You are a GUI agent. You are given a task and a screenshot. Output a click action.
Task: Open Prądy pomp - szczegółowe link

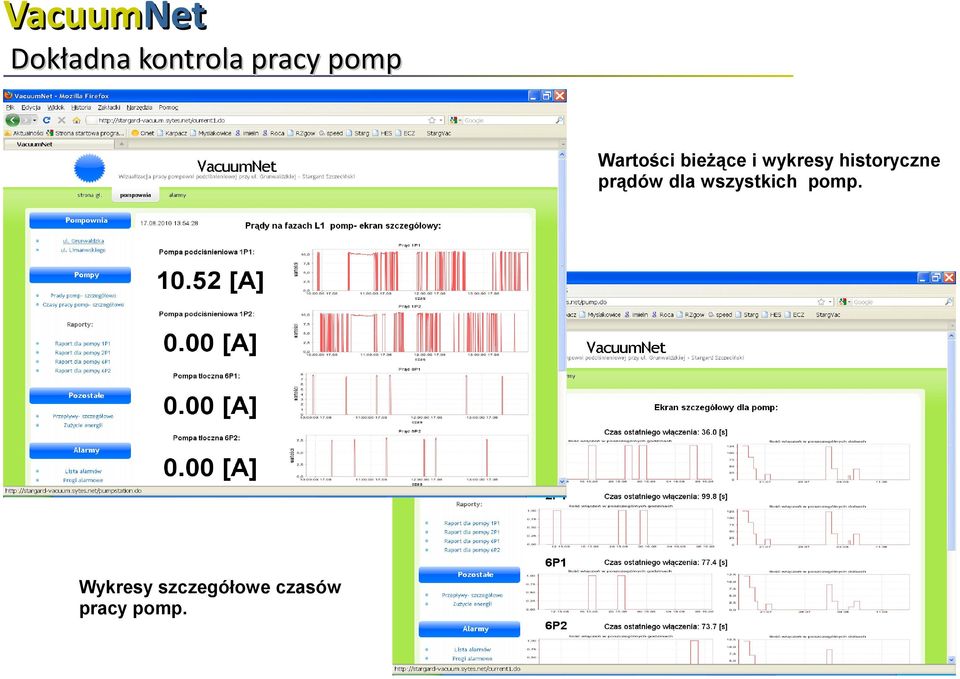click(83, 295)
